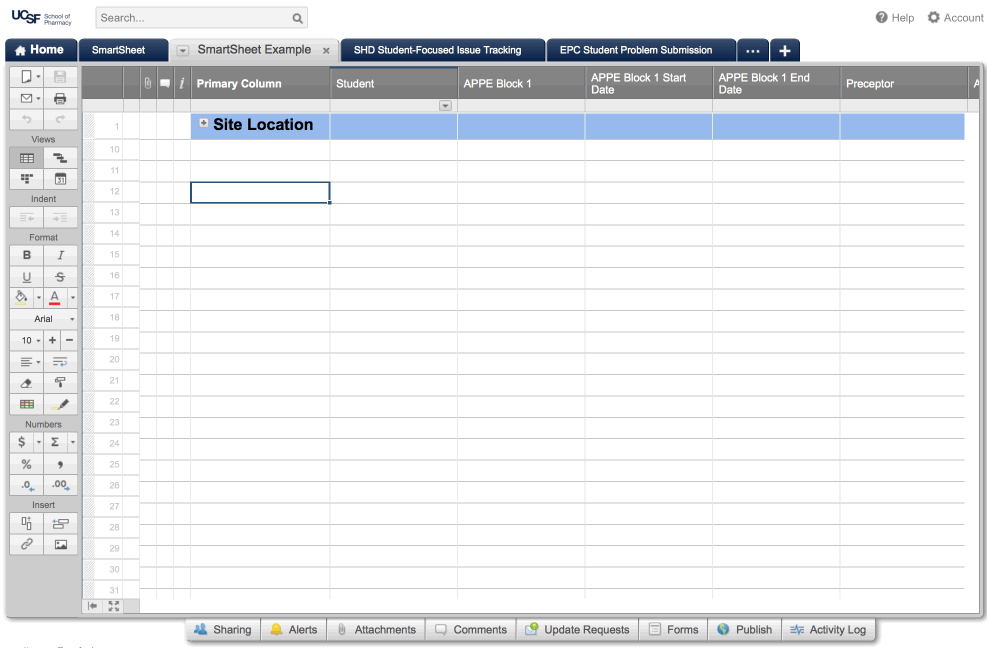The image size is (987, 648).
Task: Open the Home tab
Action: pyautogui.click(x=40, y=50)
